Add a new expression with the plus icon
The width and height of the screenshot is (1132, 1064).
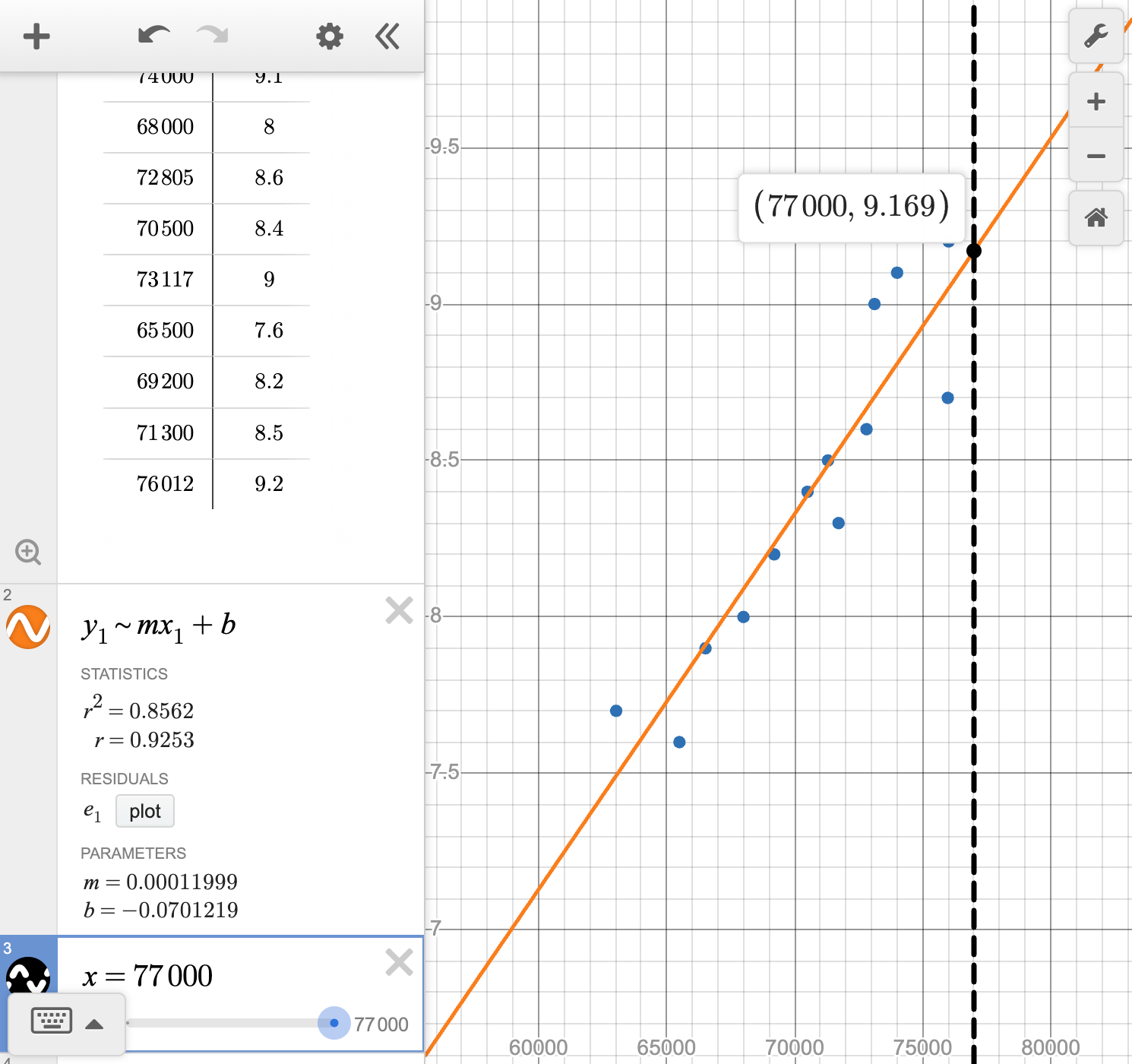coord(36,36)
